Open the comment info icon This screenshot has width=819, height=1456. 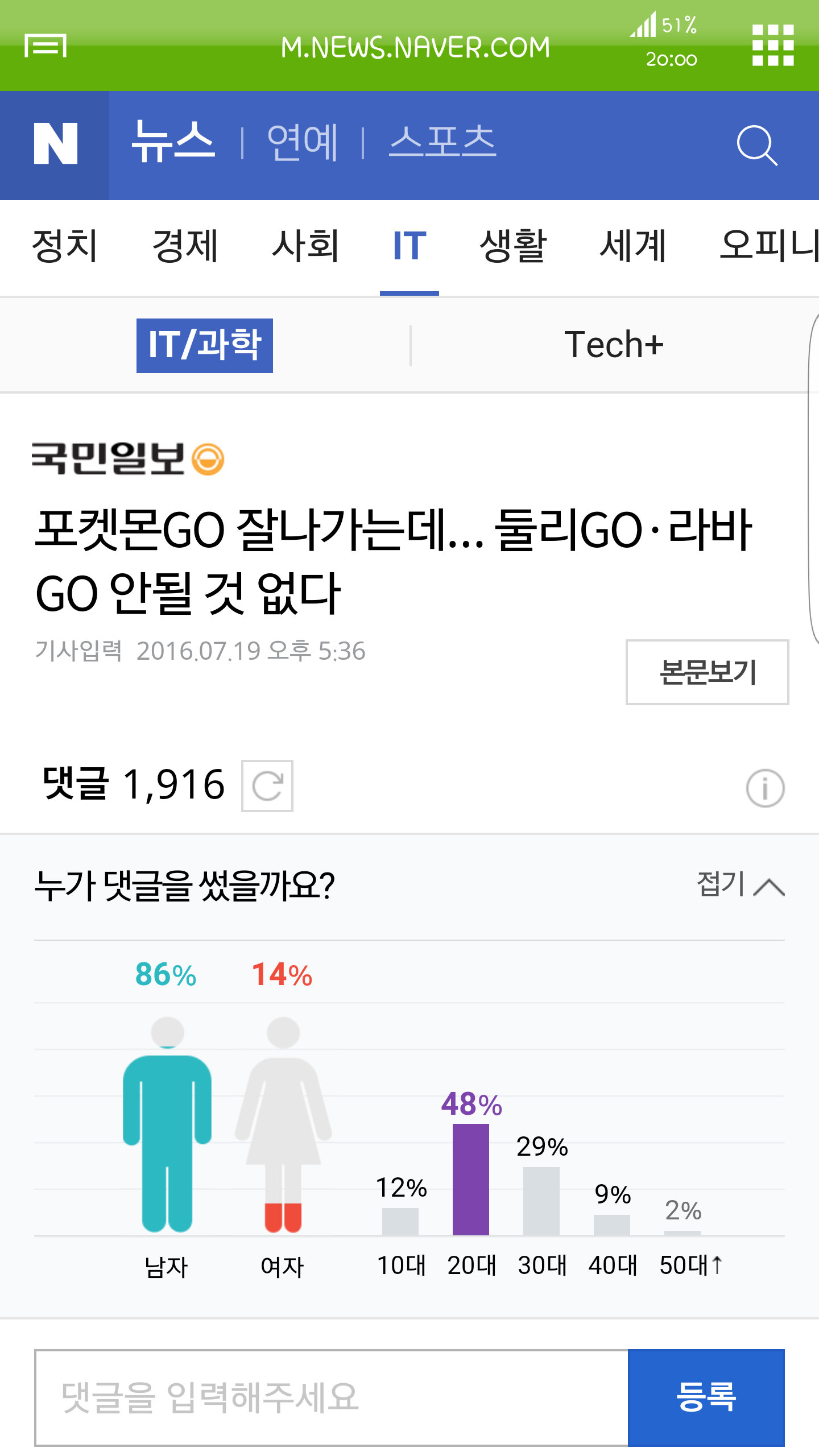coord(765,788)
